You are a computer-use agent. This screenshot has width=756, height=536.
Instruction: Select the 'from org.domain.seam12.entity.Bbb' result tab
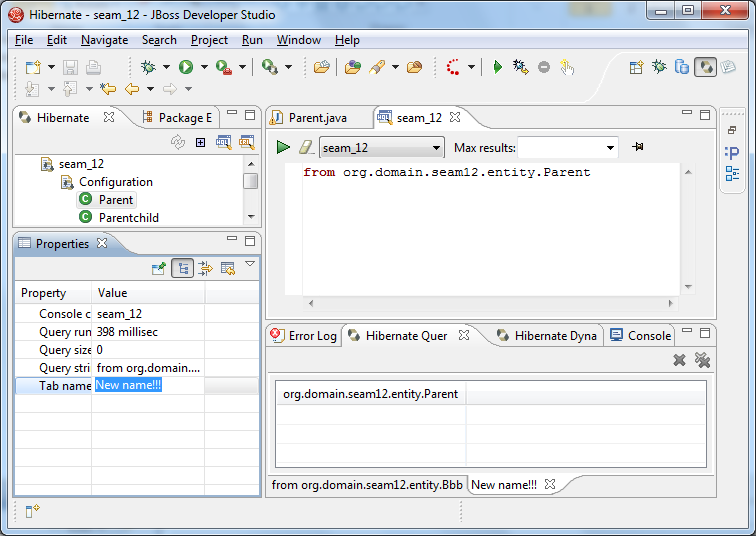point(367,485)
